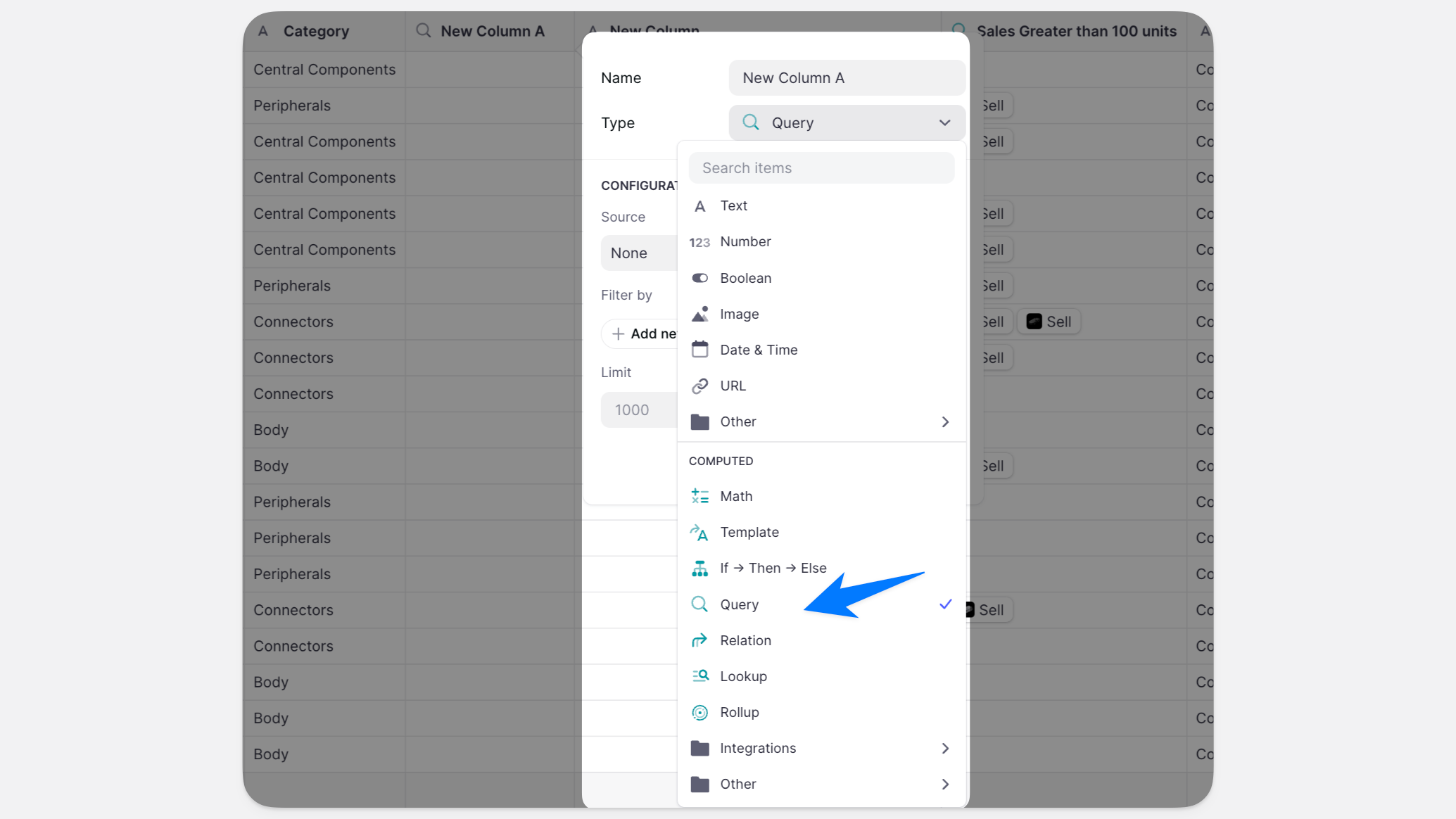
Task: Select the Rollup circular icon
Action: (699, 712)
